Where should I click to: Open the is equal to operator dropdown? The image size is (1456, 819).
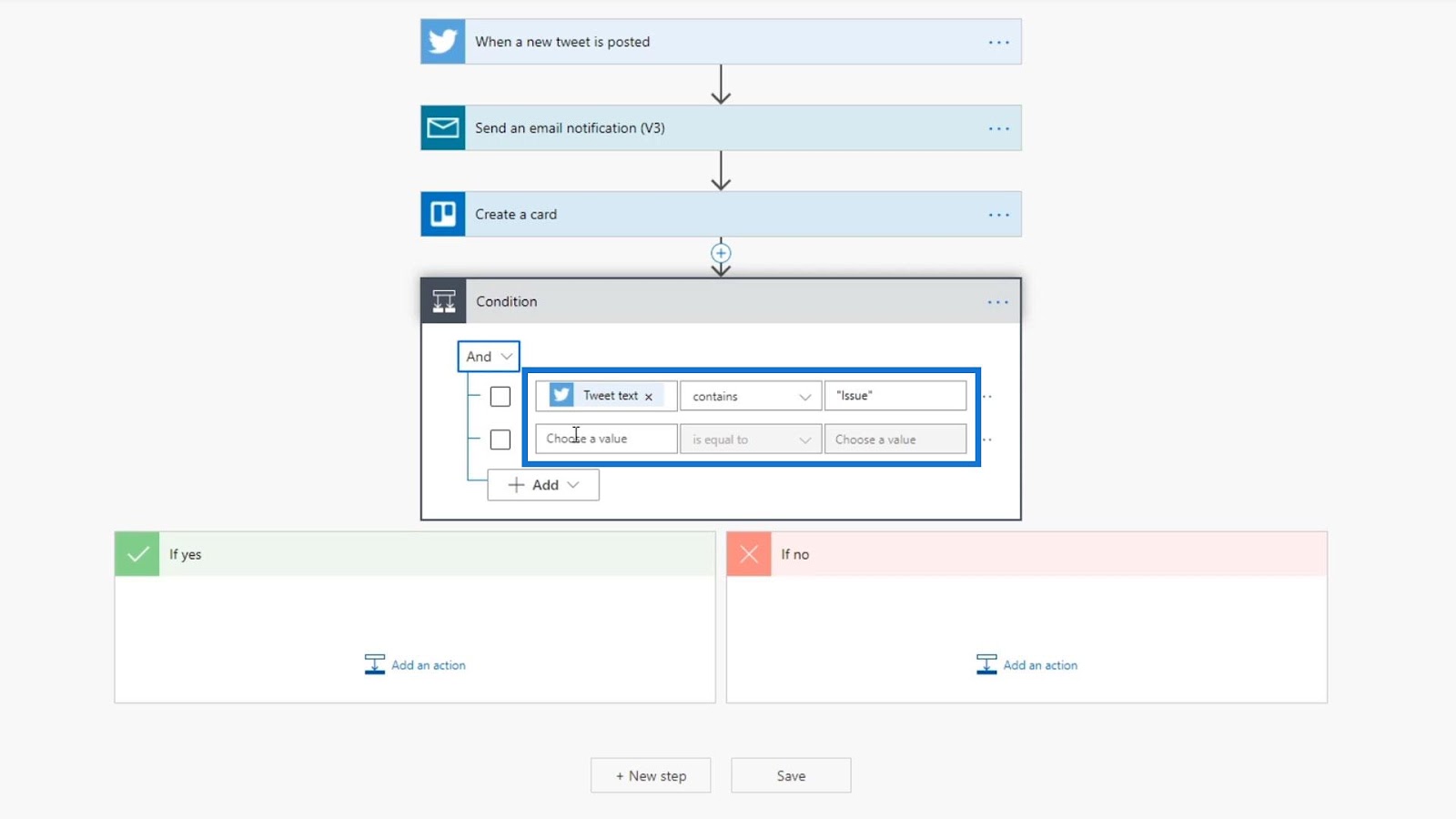point(751,440)
